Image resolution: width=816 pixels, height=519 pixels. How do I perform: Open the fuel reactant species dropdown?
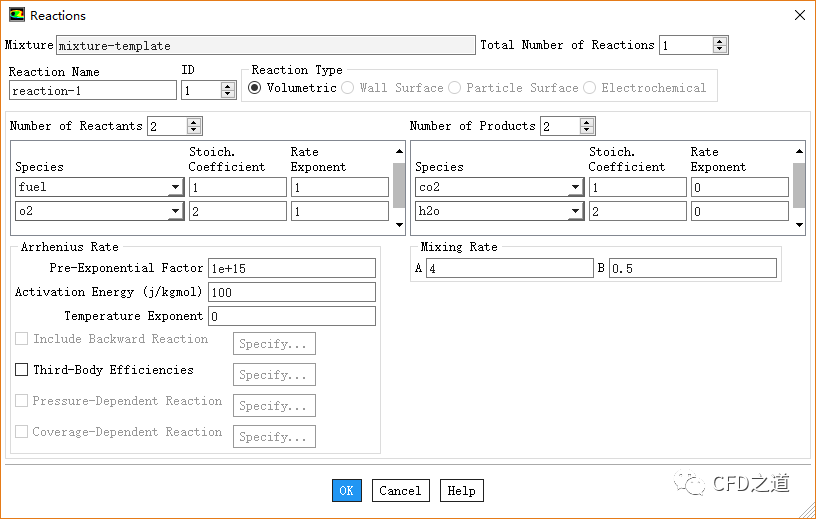(x=175, y=187)
